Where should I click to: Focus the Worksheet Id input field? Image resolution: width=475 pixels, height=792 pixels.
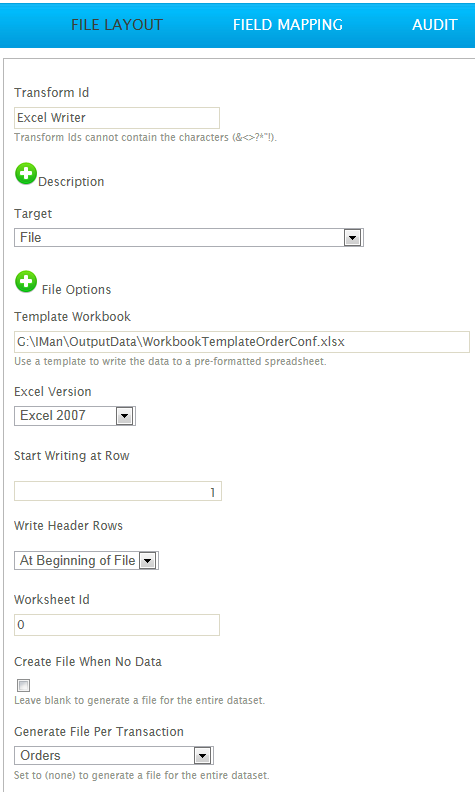coord(117,625)
